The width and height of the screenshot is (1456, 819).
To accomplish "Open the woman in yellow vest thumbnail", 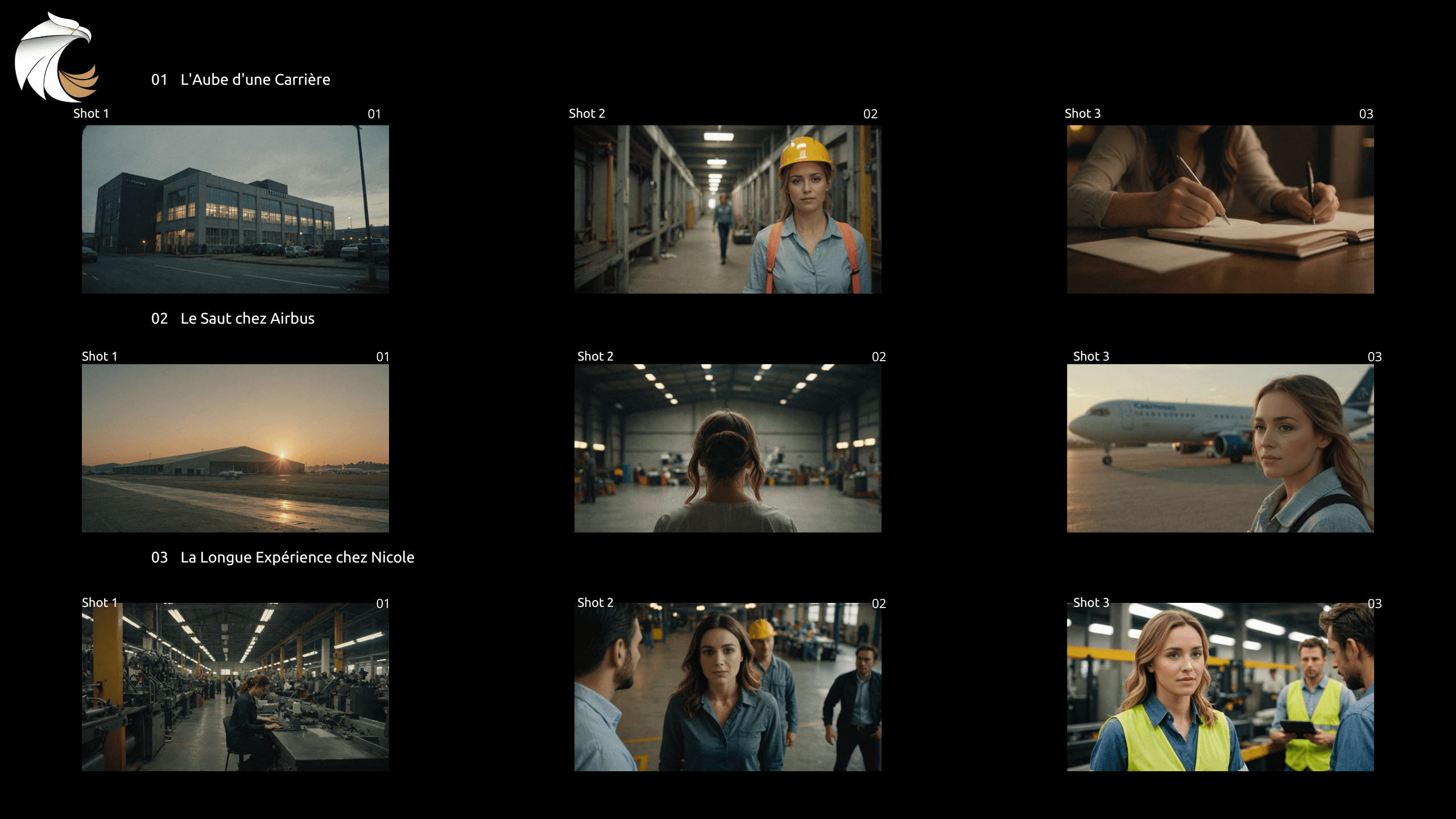I will pos(1220,686).
